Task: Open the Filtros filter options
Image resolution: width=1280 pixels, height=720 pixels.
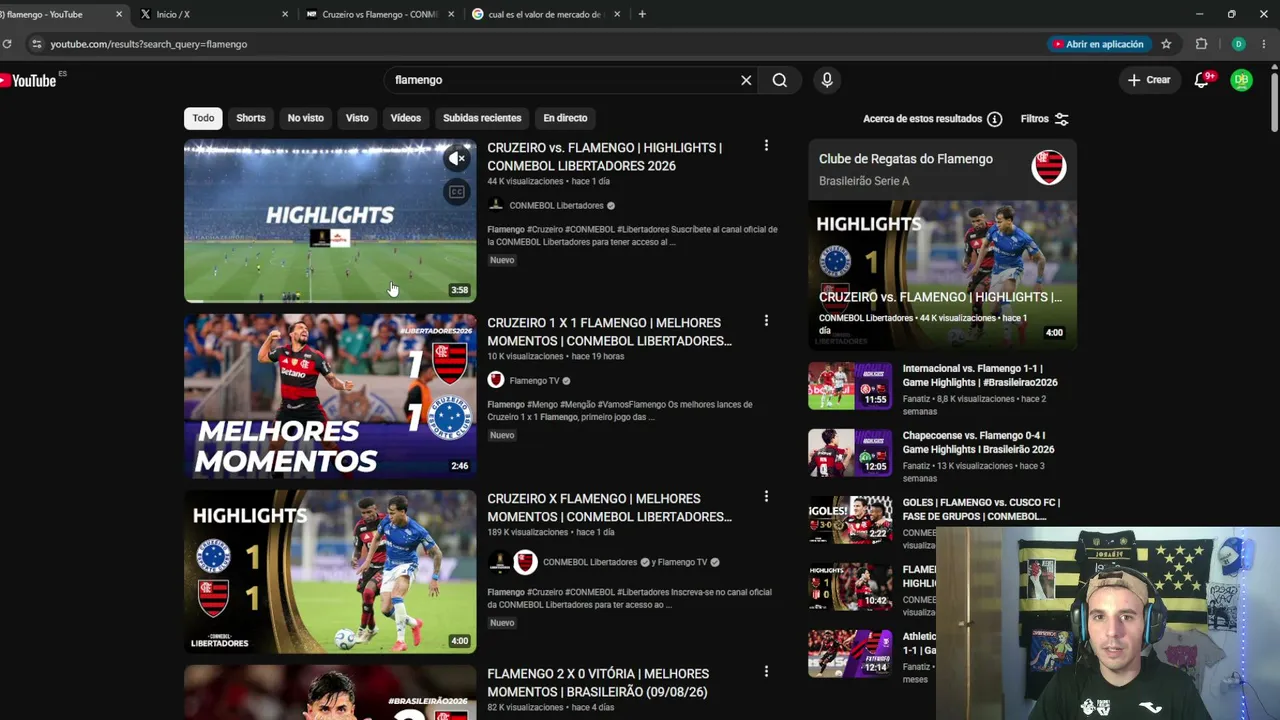Action: 1044,119
